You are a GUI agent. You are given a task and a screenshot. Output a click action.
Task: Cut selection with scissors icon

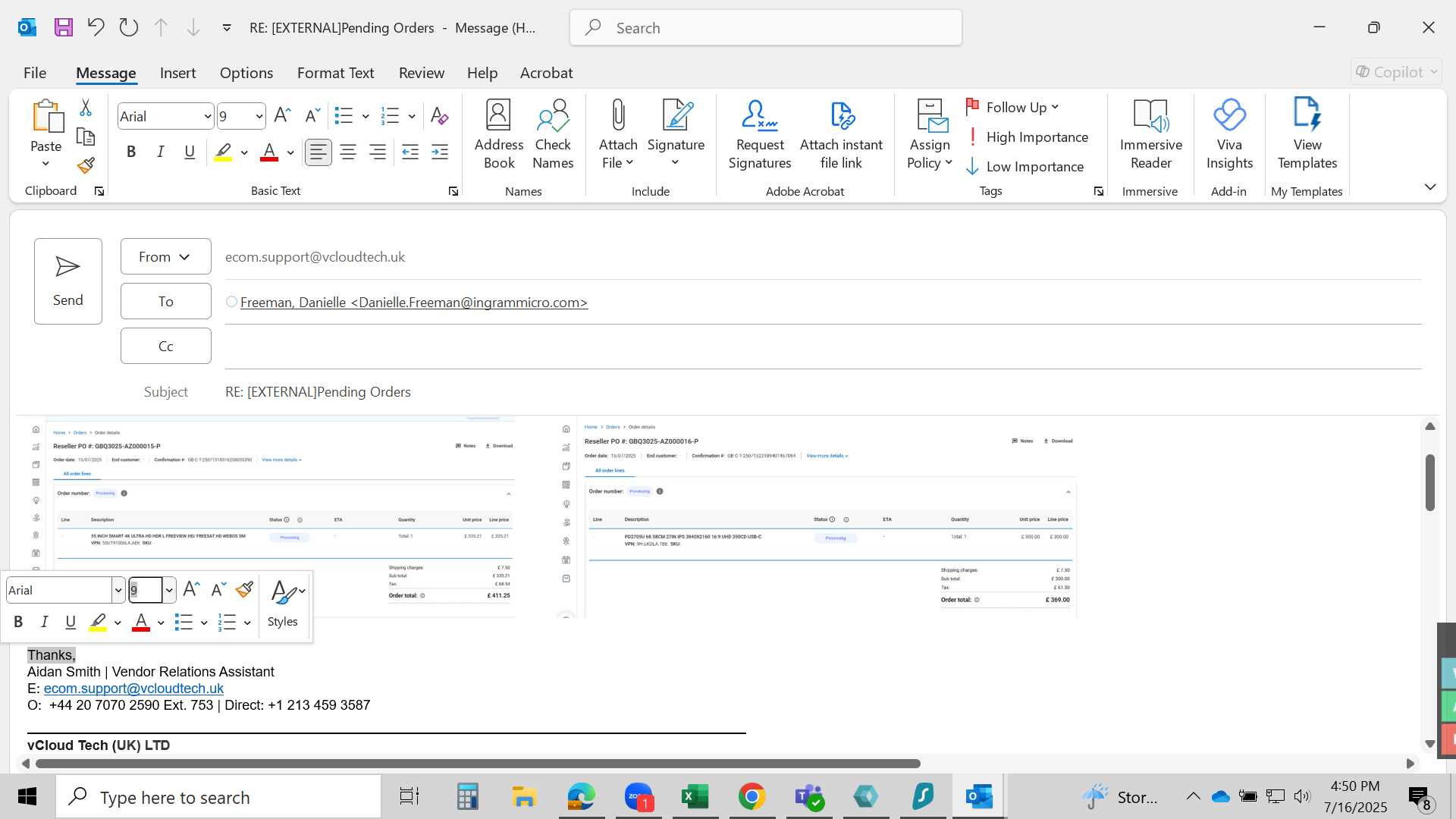(x=86, y=108)
